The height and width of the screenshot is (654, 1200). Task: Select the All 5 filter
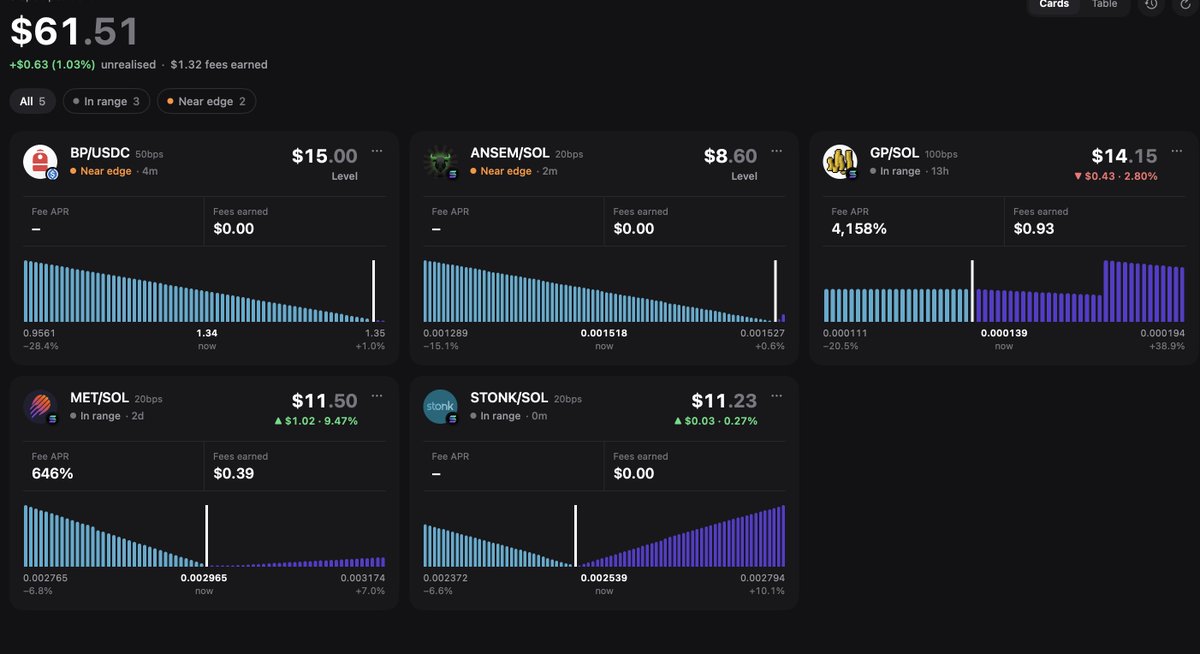point(33,101)
